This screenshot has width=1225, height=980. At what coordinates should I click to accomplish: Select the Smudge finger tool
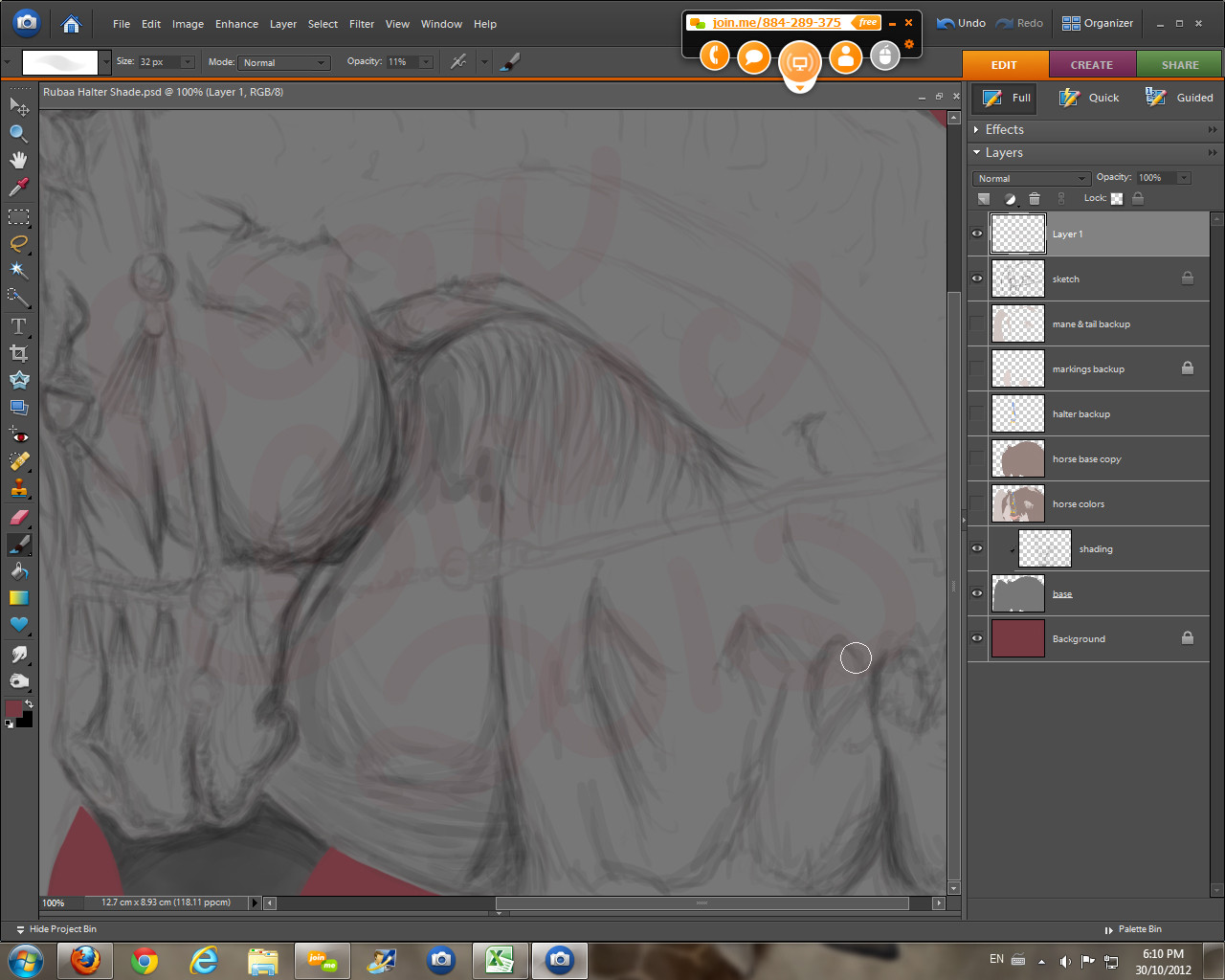[19, 655]
